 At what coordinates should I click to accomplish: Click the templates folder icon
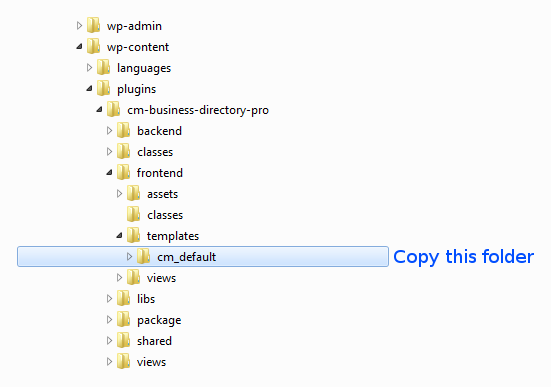(134, 236)
